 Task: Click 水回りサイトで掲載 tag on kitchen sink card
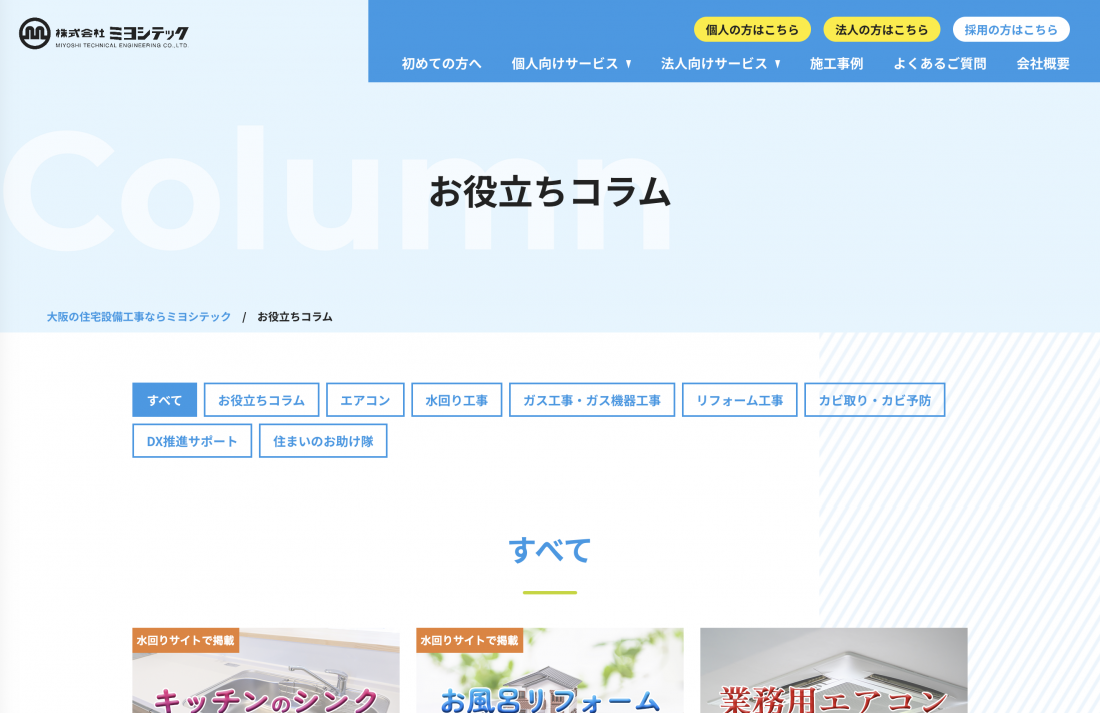(186, 640)
